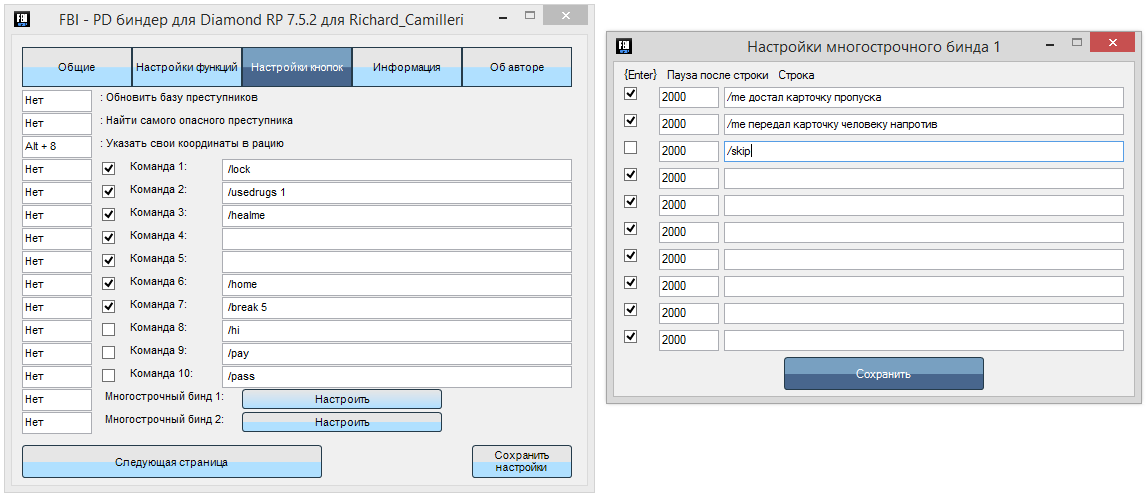Click the FBI app icon in main window title bar
1146x497 pixels.
21,18
